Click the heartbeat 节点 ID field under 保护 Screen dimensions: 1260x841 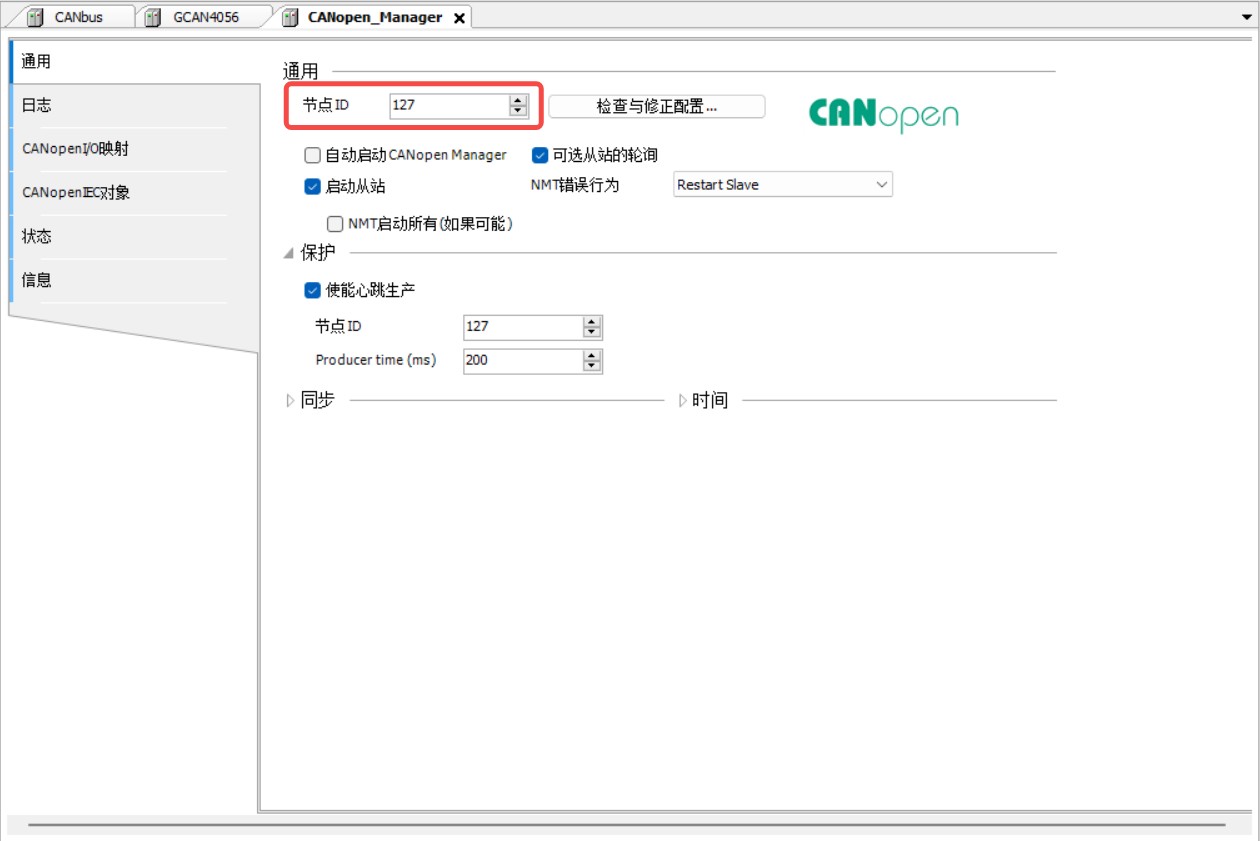click(523, 327)
